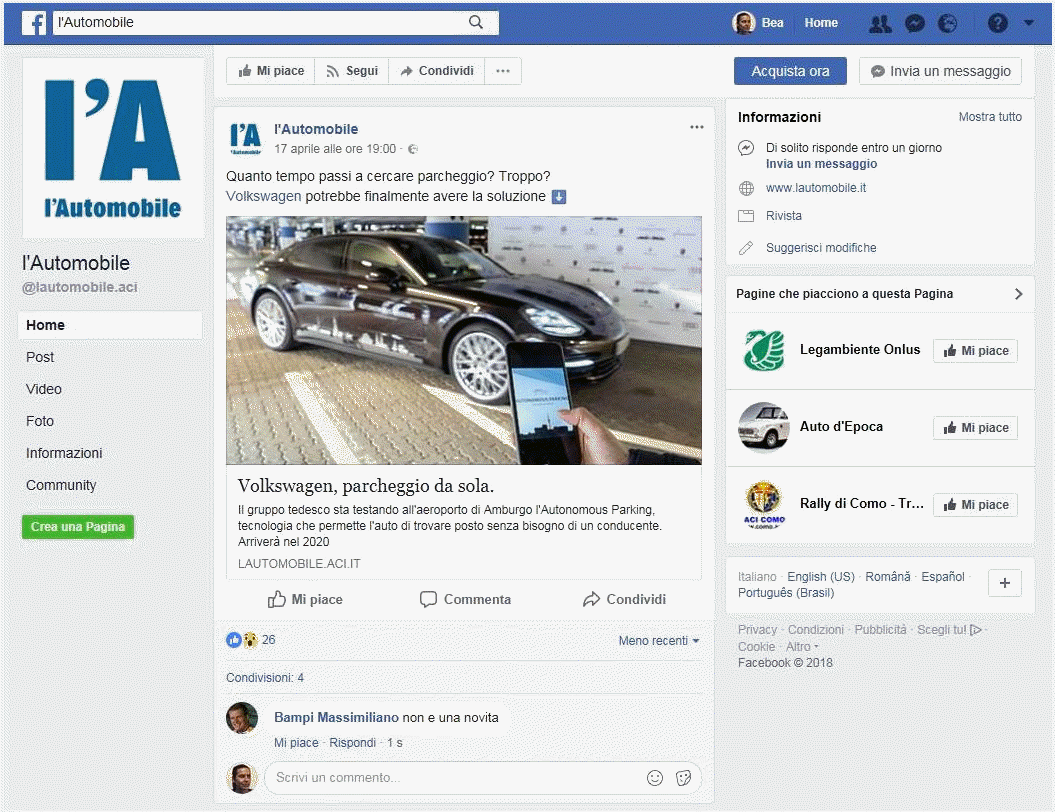Click the down-arrow emoji in post text
Viewport: 1055px width, 812px height.
click(x=559, y=196)
